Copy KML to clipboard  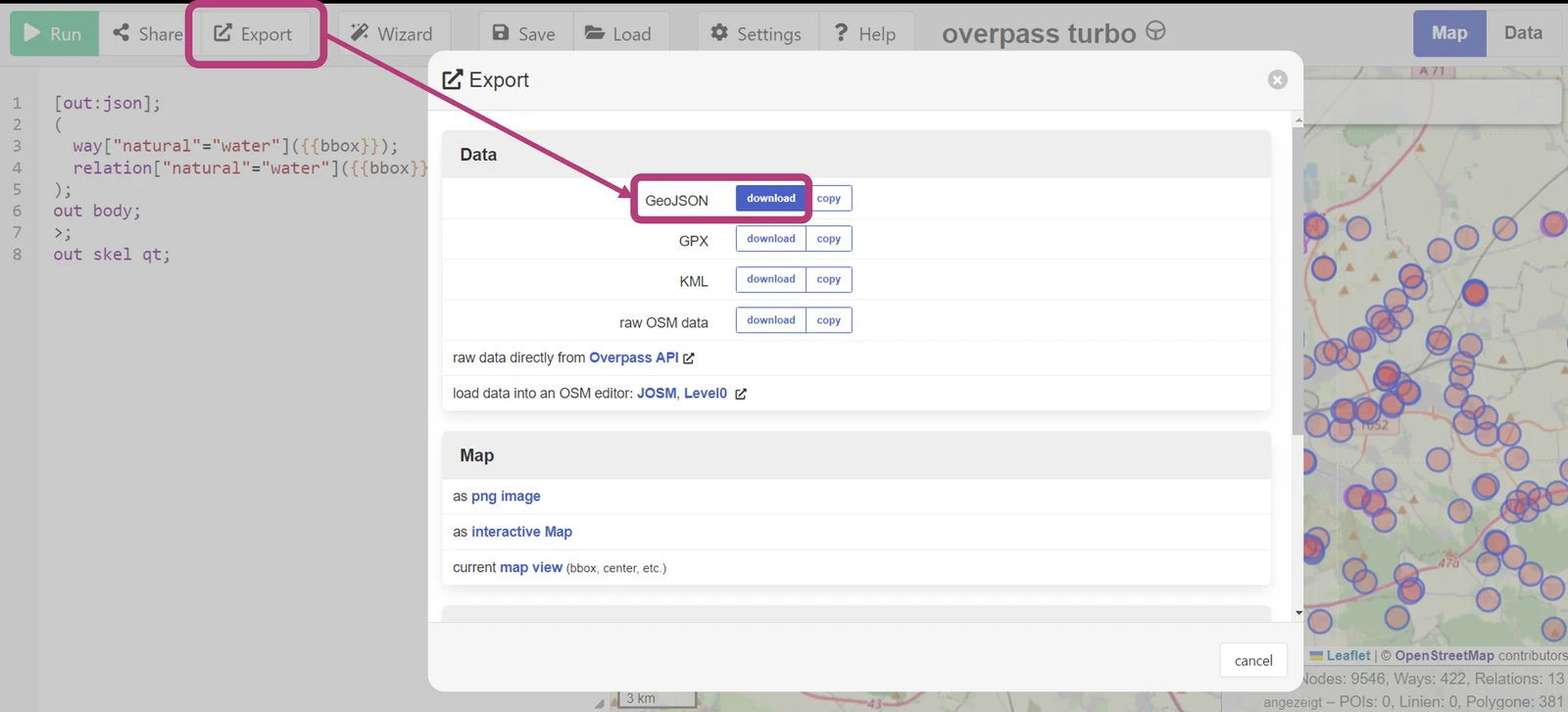(829, 279)
